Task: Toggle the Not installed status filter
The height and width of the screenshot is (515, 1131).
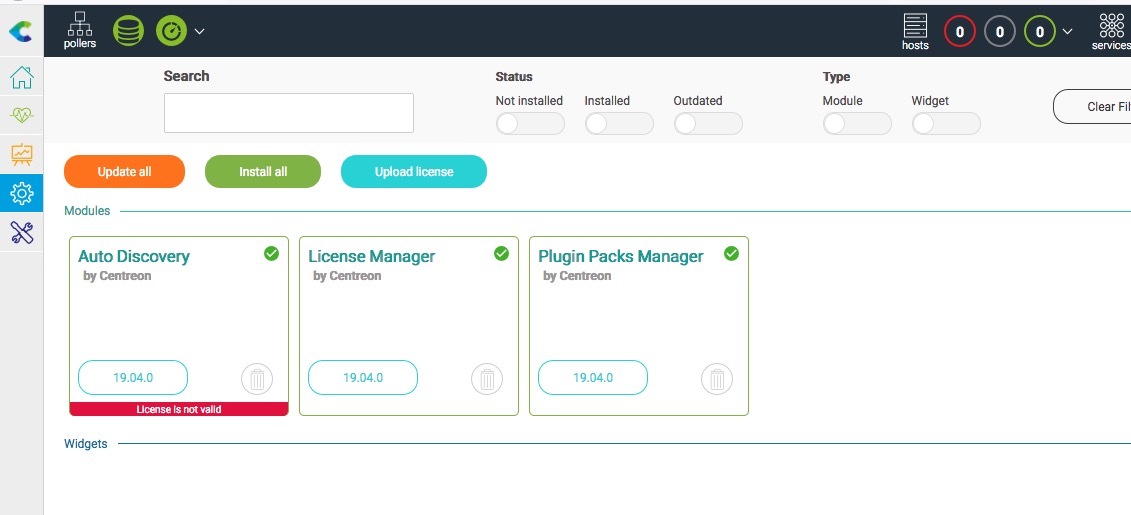Action: point(530,123)
